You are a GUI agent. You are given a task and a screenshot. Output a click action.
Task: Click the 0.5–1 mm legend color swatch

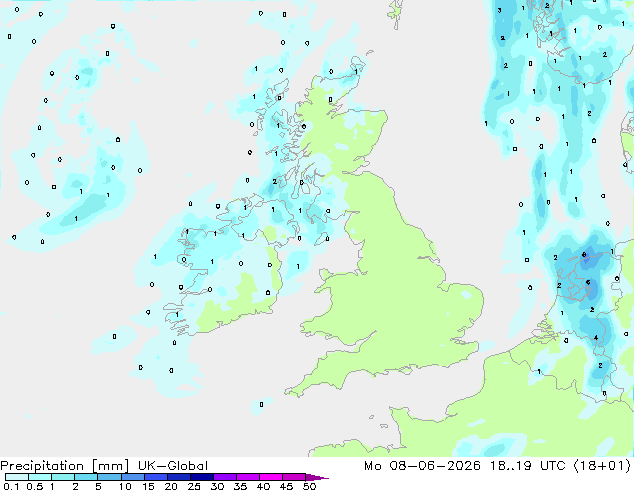tap(40, 477)
